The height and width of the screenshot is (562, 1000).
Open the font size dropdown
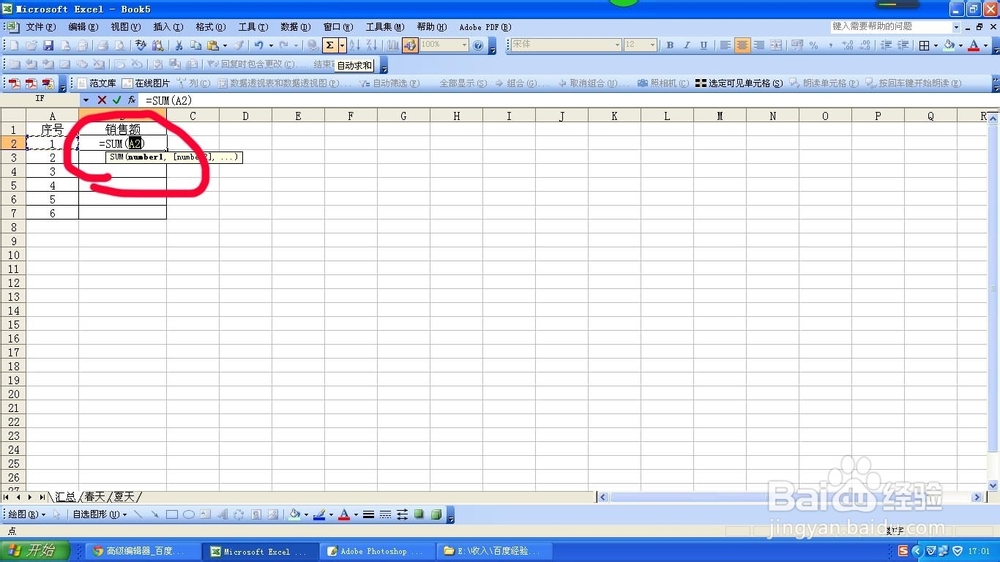(652, 45)
